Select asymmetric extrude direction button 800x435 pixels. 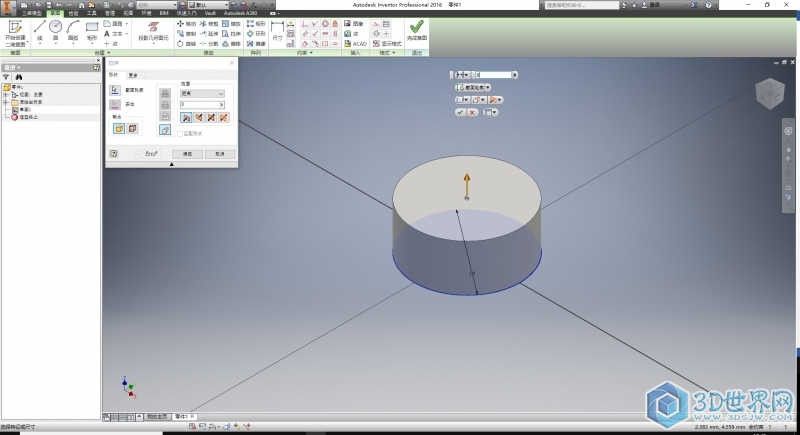point(223,118)
